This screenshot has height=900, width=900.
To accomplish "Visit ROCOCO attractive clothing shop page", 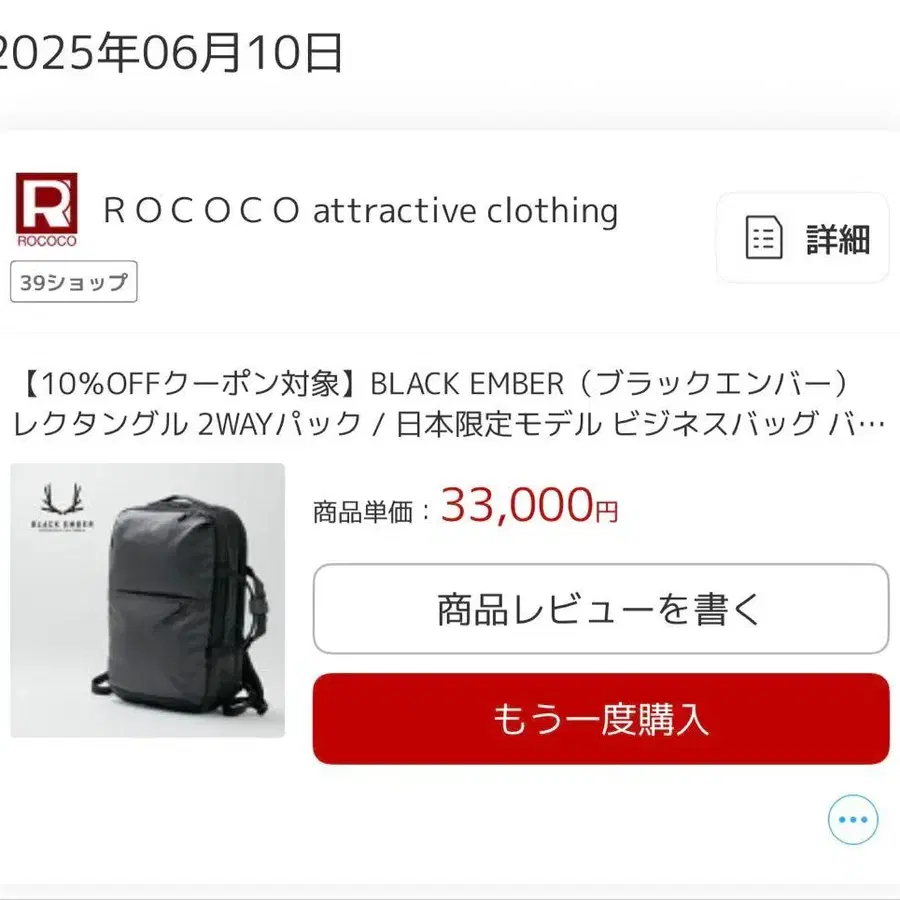I will (360, 211).
